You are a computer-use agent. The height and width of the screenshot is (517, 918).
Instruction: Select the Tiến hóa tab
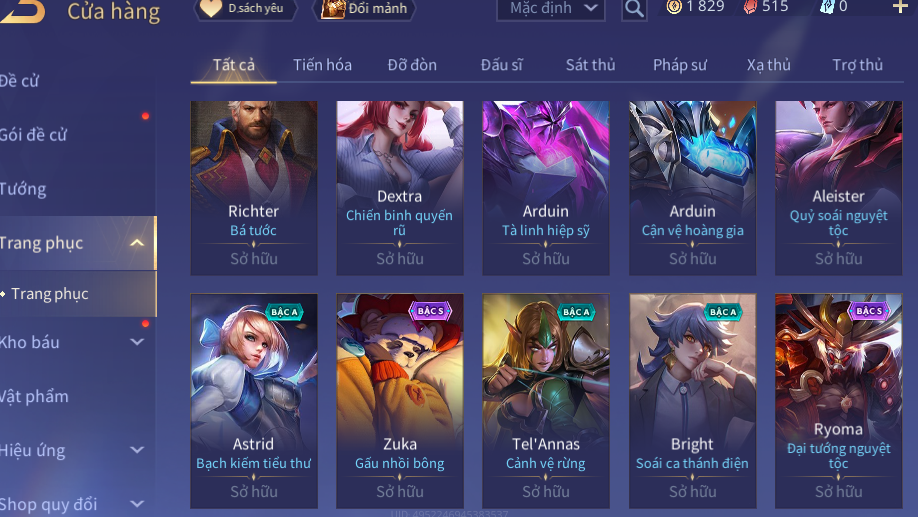point(323,65)
